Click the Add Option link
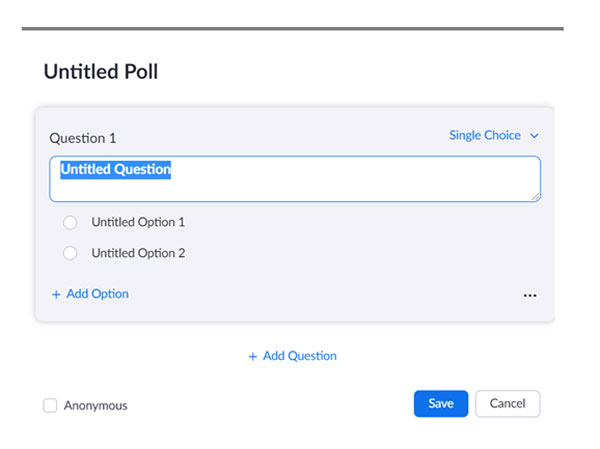Viewport: 600px width, 449px height. [97, 294]
